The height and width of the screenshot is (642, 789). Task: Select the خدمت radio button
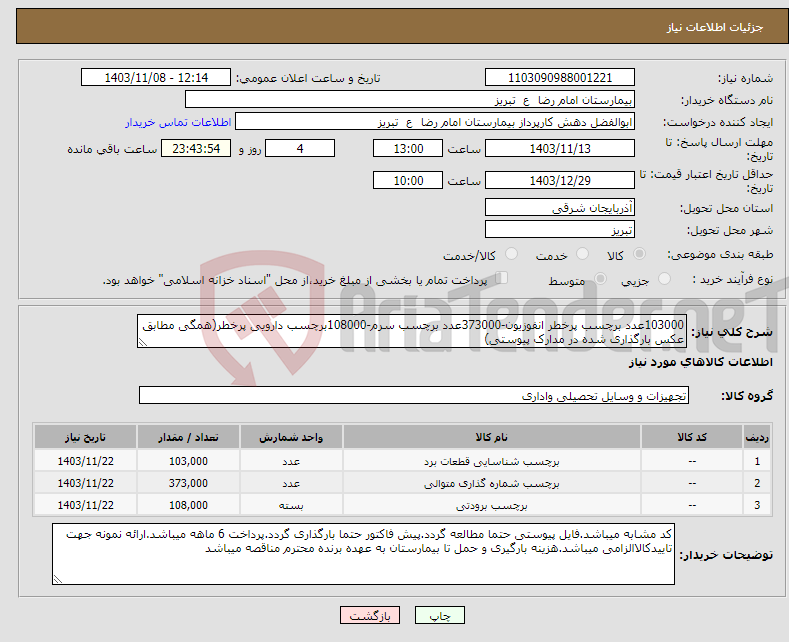(x=582, y=254)
